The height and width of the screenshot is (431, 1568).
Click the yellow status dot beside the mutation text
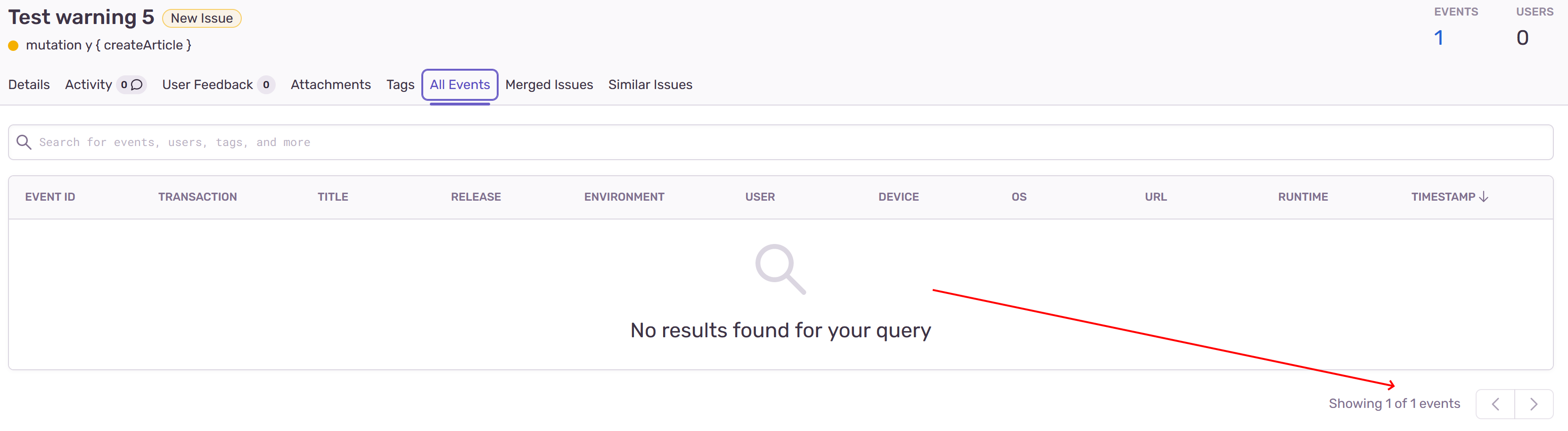click(x=13, y=44)
